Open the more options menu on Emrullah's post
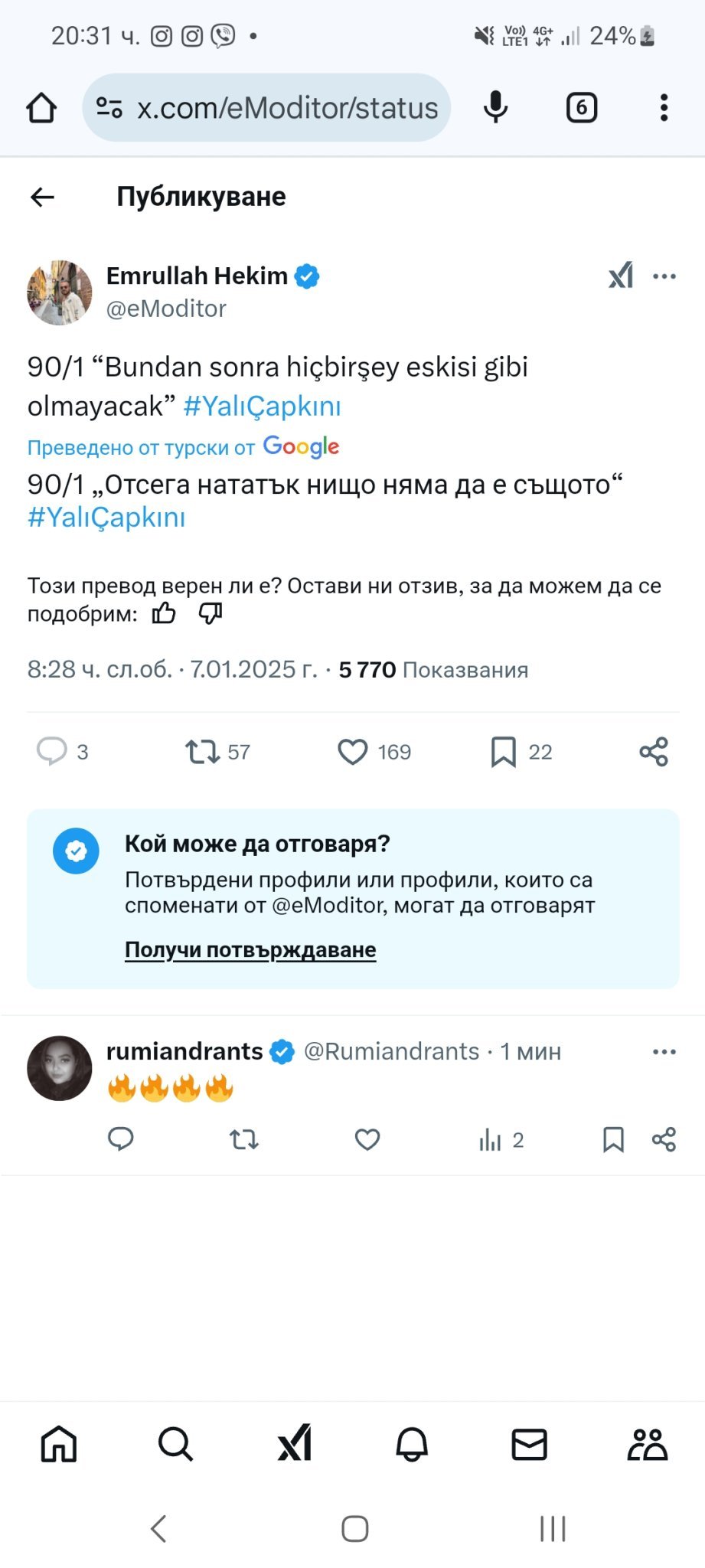 (x=664, y=276)
